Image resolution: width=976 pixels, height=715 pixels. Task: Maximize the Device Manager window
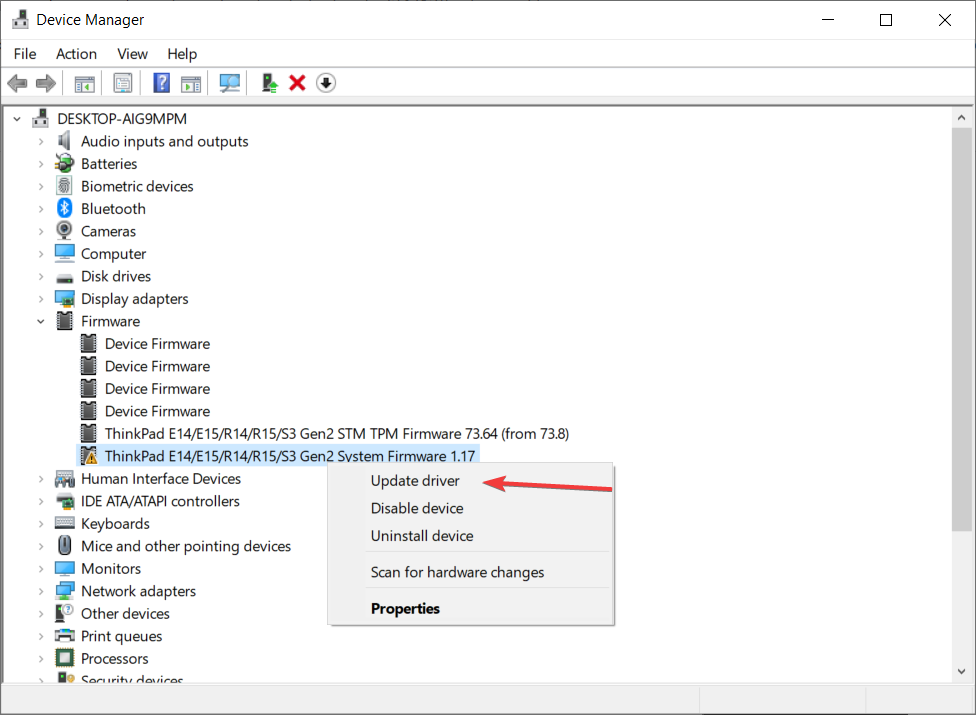click(x=886, y=20)
